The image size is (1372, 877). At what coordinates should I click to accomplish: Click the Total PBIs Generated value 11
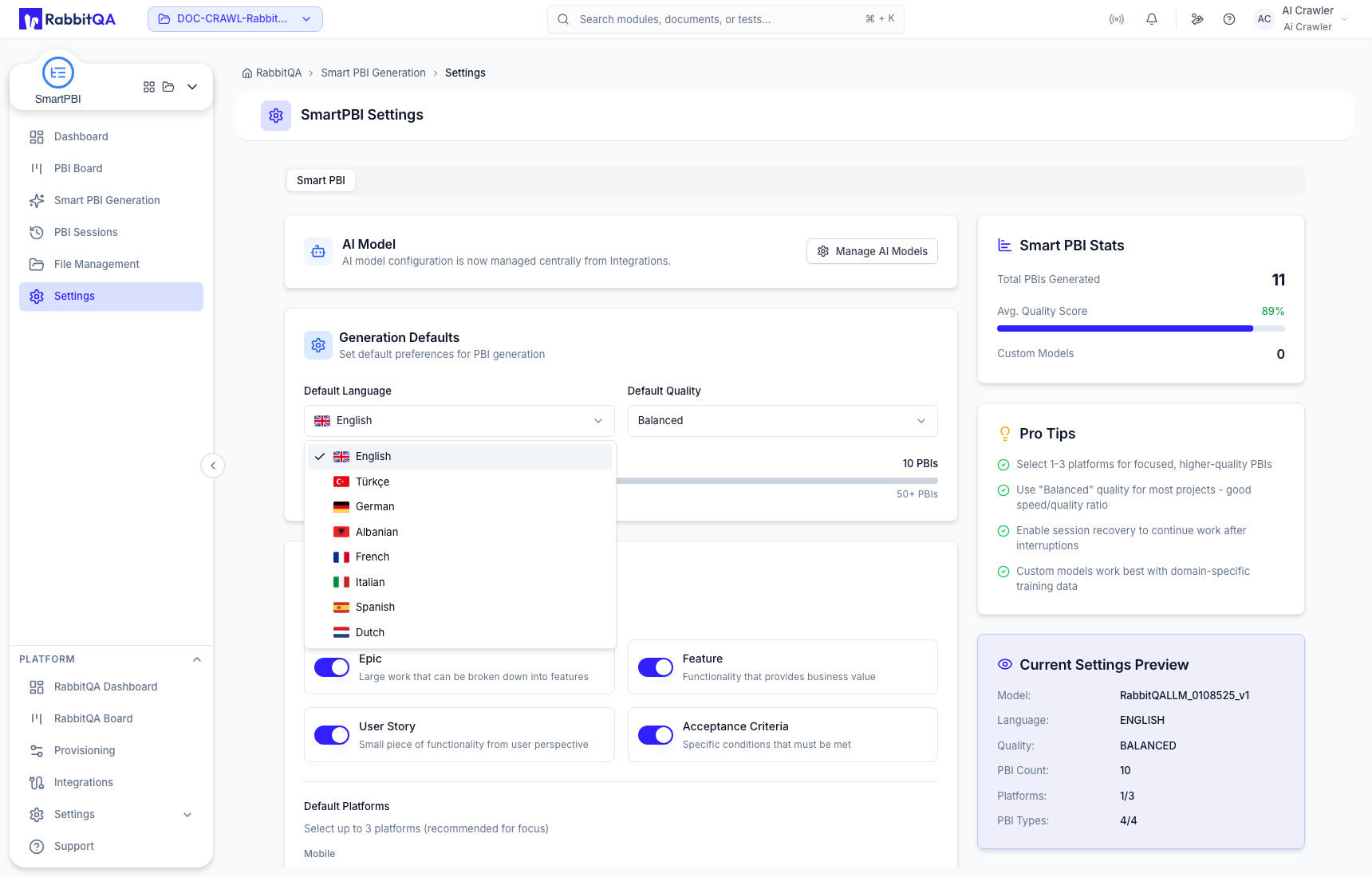[1278, 280]
